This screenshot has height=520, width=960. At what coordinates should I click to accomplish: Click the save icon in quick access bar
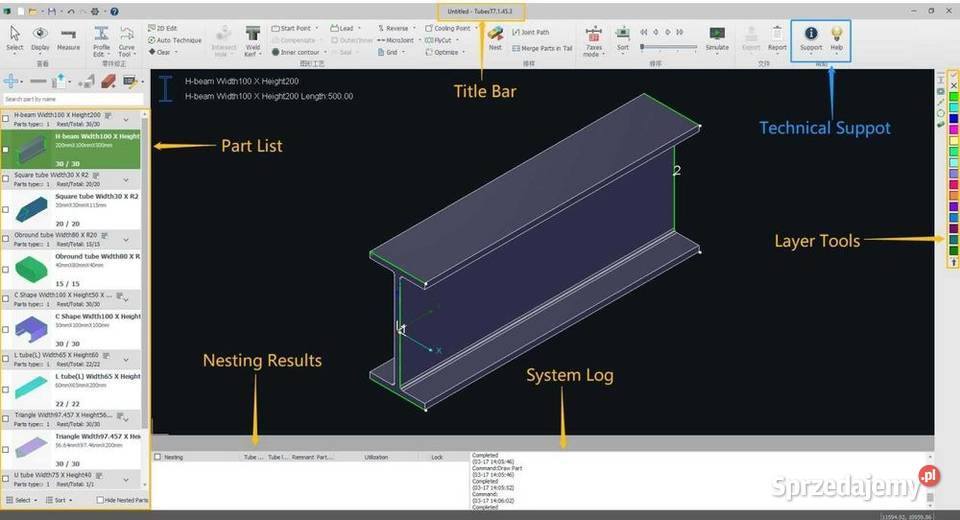(52, 11)
